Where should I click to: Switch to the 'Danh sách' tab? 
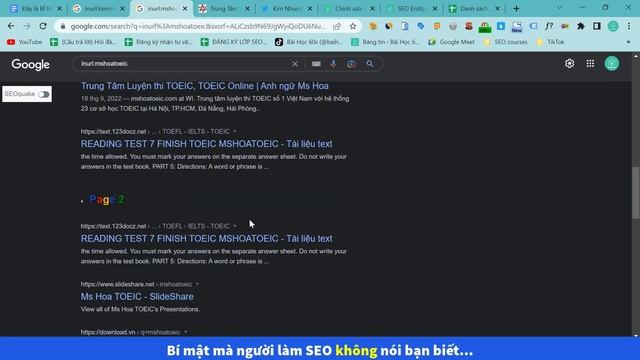474,9
